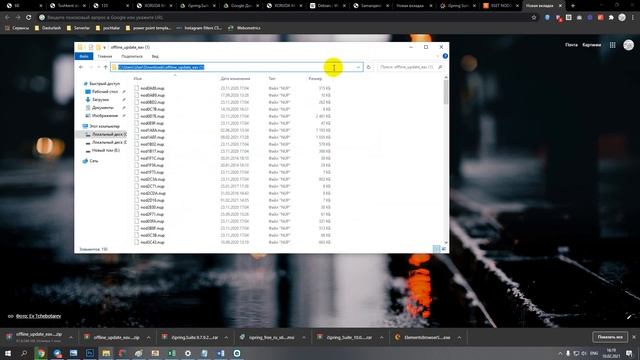Click the search magnifier in Explorer
The image size is (640, 360).
440,67
